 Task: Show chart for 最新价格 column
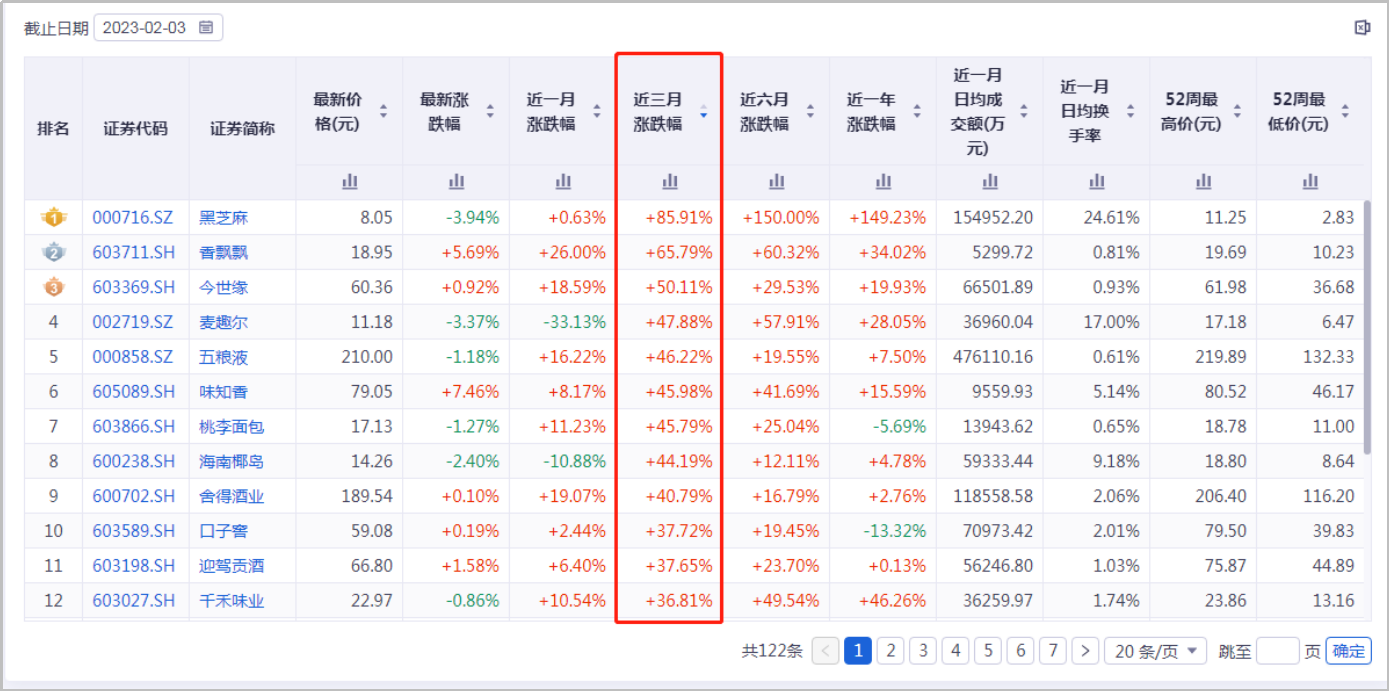[x=350, y=181]
